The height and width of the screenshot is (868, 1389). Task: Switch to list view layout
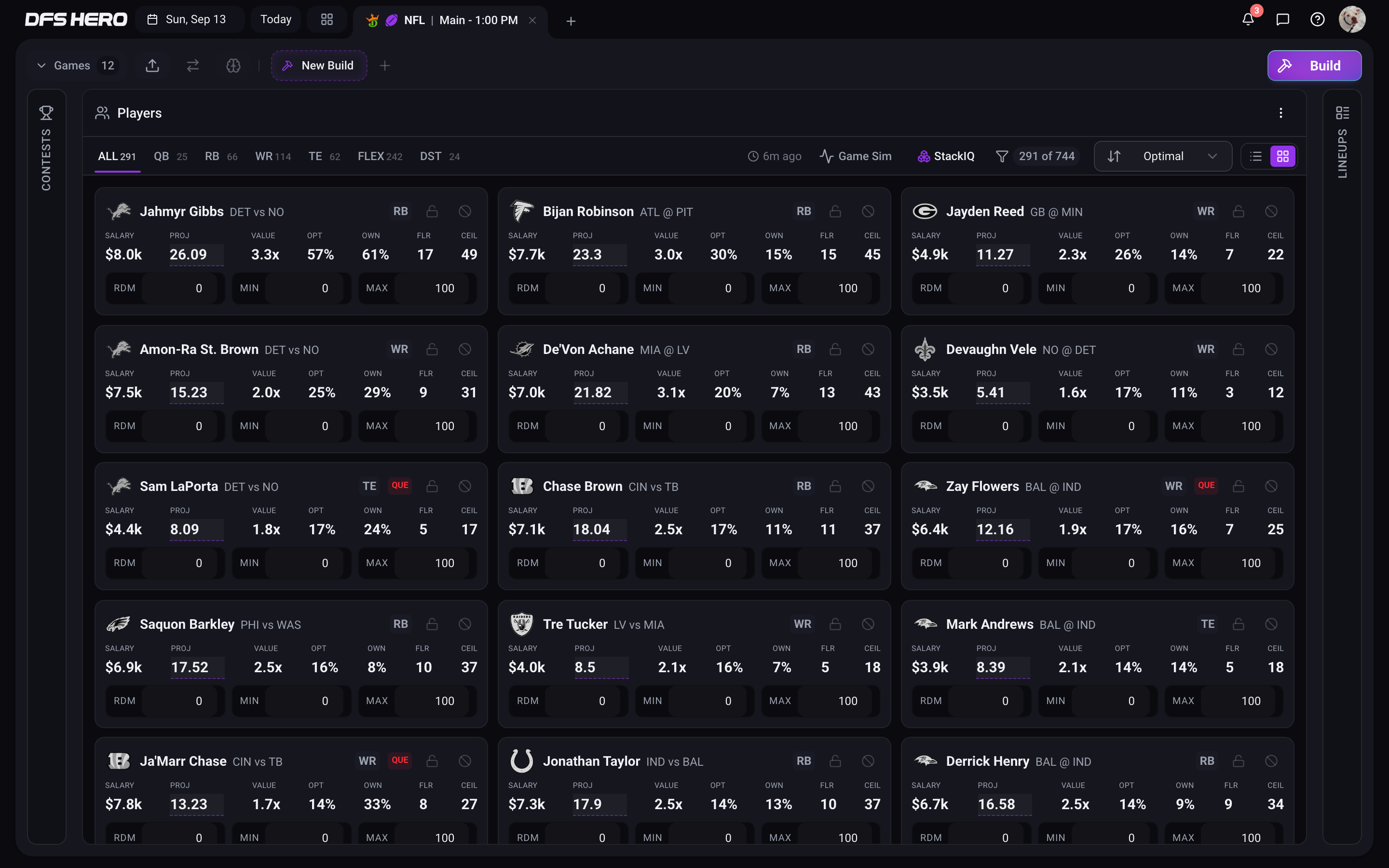1256,156
